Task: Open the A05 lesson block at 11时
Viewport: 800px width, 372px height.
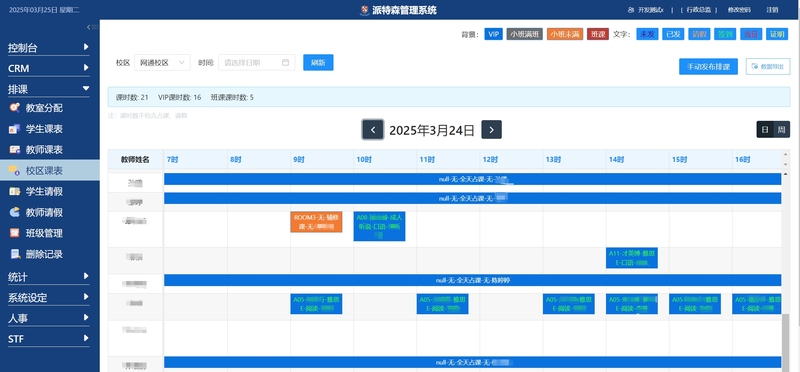Action: [x=442, y=304]
